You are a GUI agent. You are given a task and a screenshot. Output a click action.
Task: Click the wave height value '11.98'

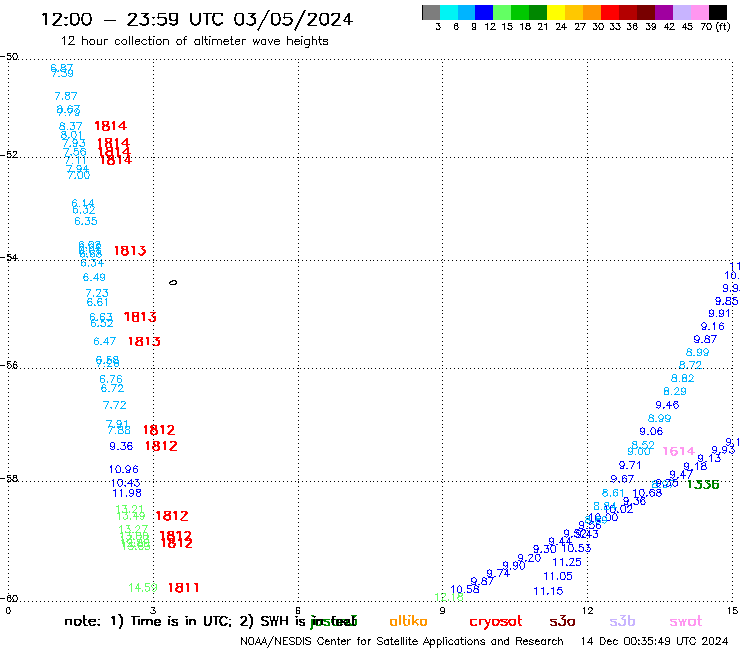point(127,493)
